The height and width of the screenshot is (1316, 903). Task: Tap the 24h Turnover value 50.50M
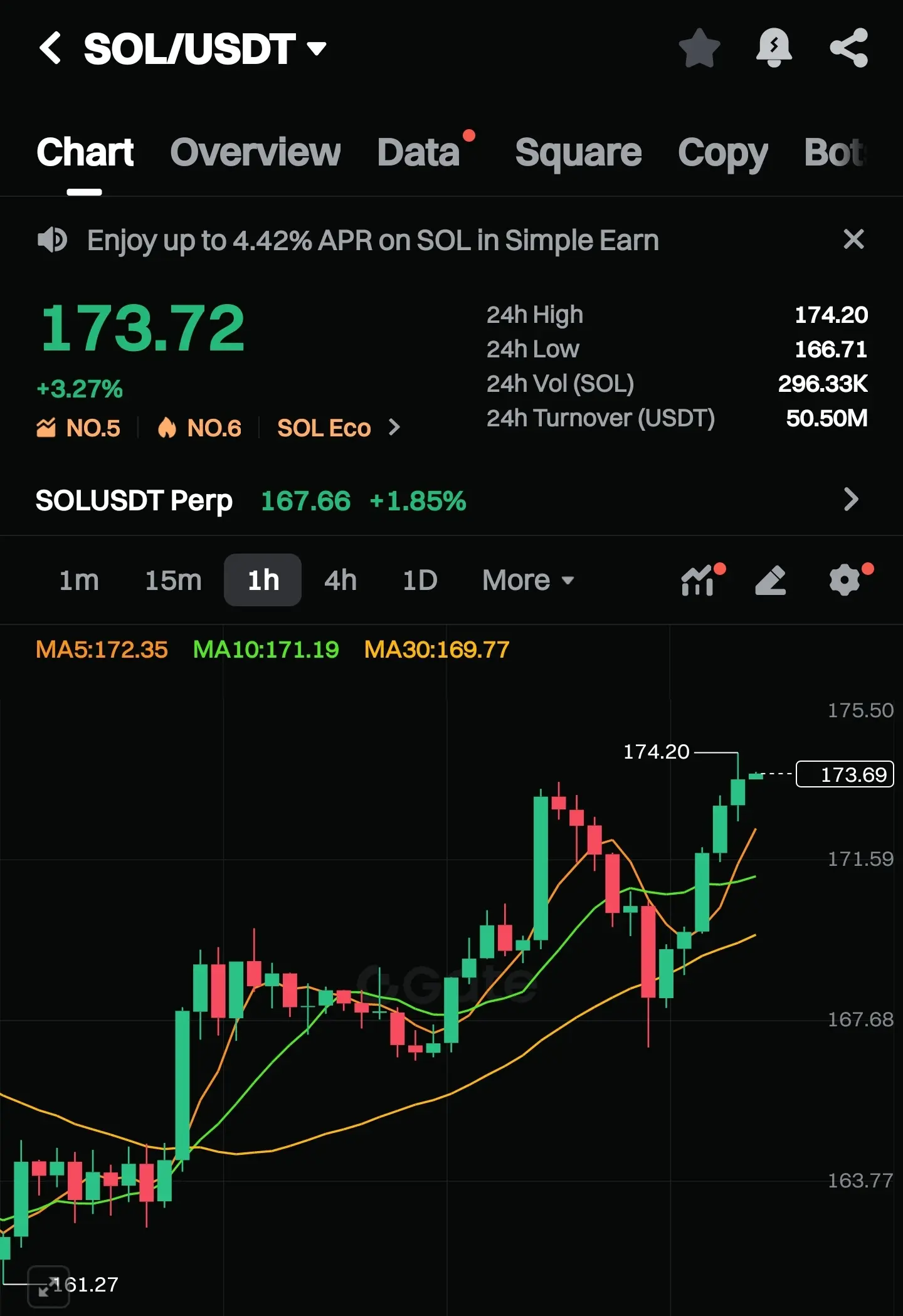(x=827, y=418)
